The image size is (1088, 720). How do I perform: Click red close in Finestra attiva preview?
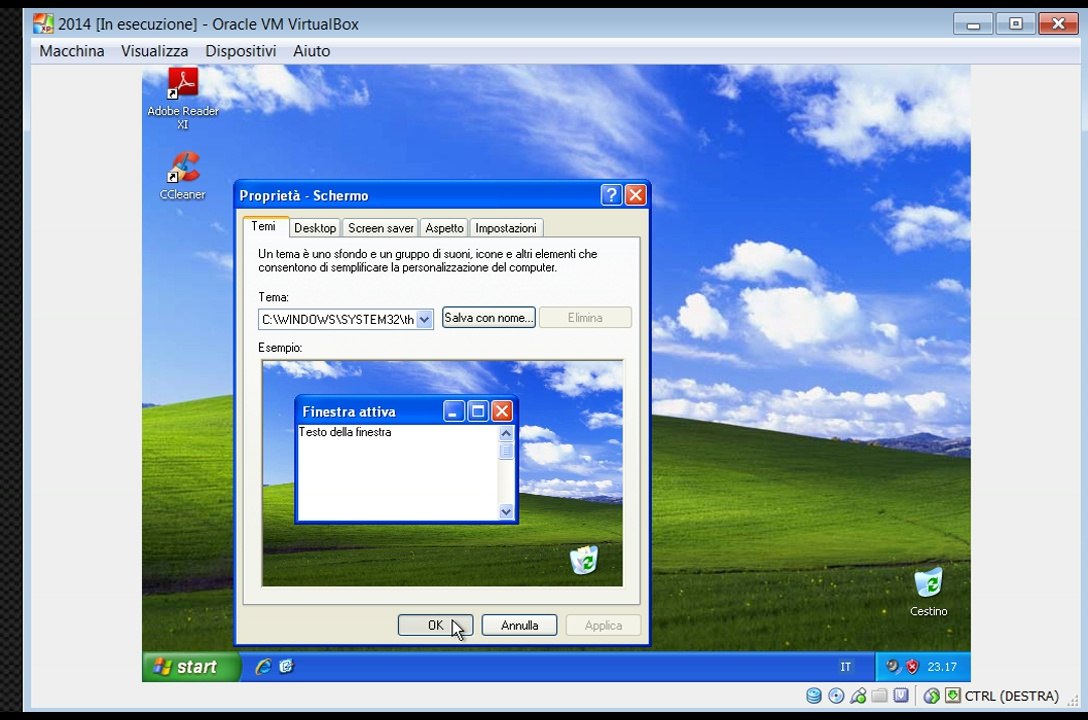click(x=502, y=411)
